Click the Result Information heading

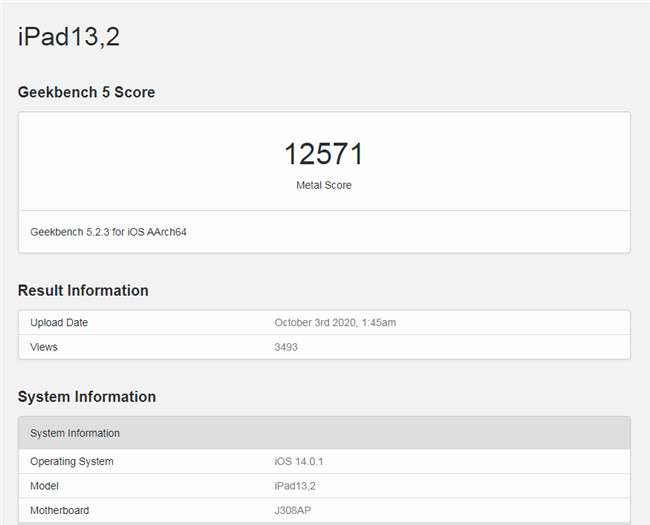click(x=83, y=290)
